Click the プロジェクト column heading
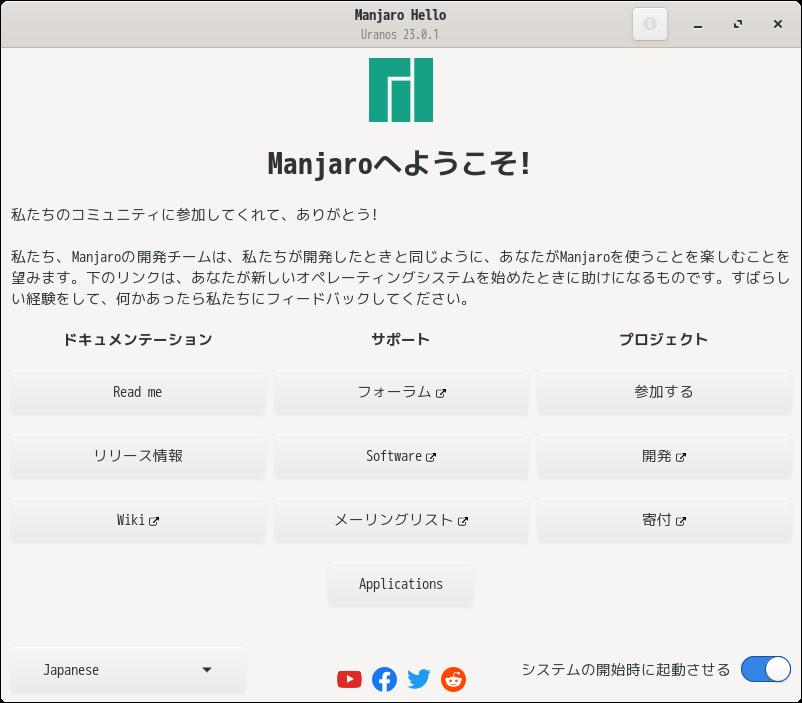Viewport: 802px width, 703px height. (x=664, y=339)
